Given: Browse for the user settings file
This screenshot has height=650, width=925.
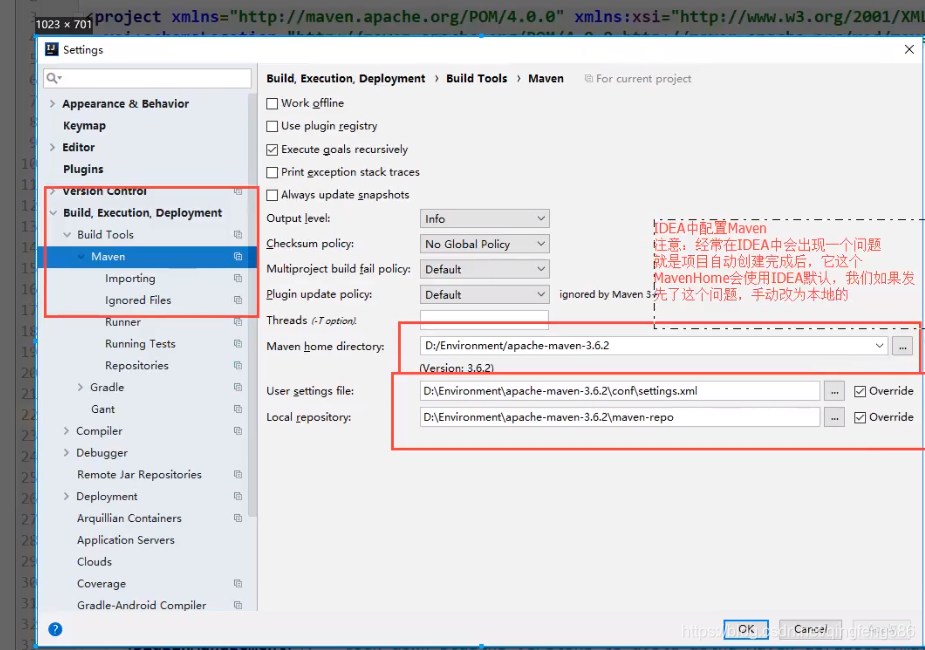Looking at the screenshot, I should tap(834, 391).
